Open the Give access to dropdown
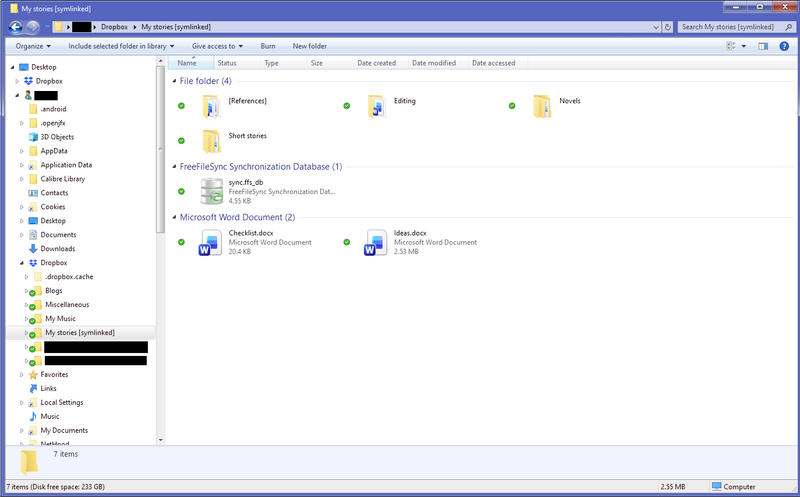The height and width of the screenshot is (497, 800). [217, 46]
